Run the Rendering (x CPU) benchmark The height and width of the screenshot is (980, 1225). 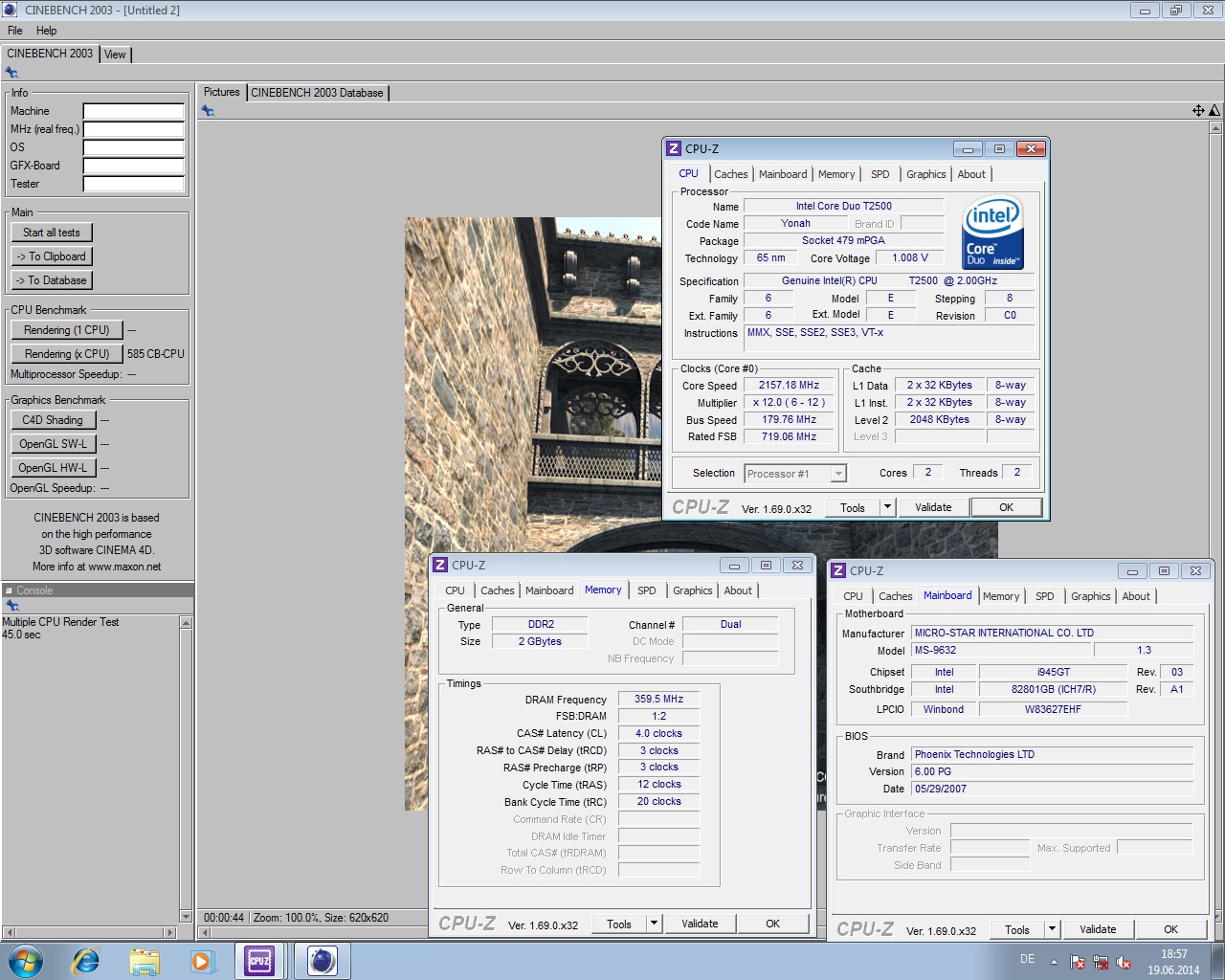67,354
